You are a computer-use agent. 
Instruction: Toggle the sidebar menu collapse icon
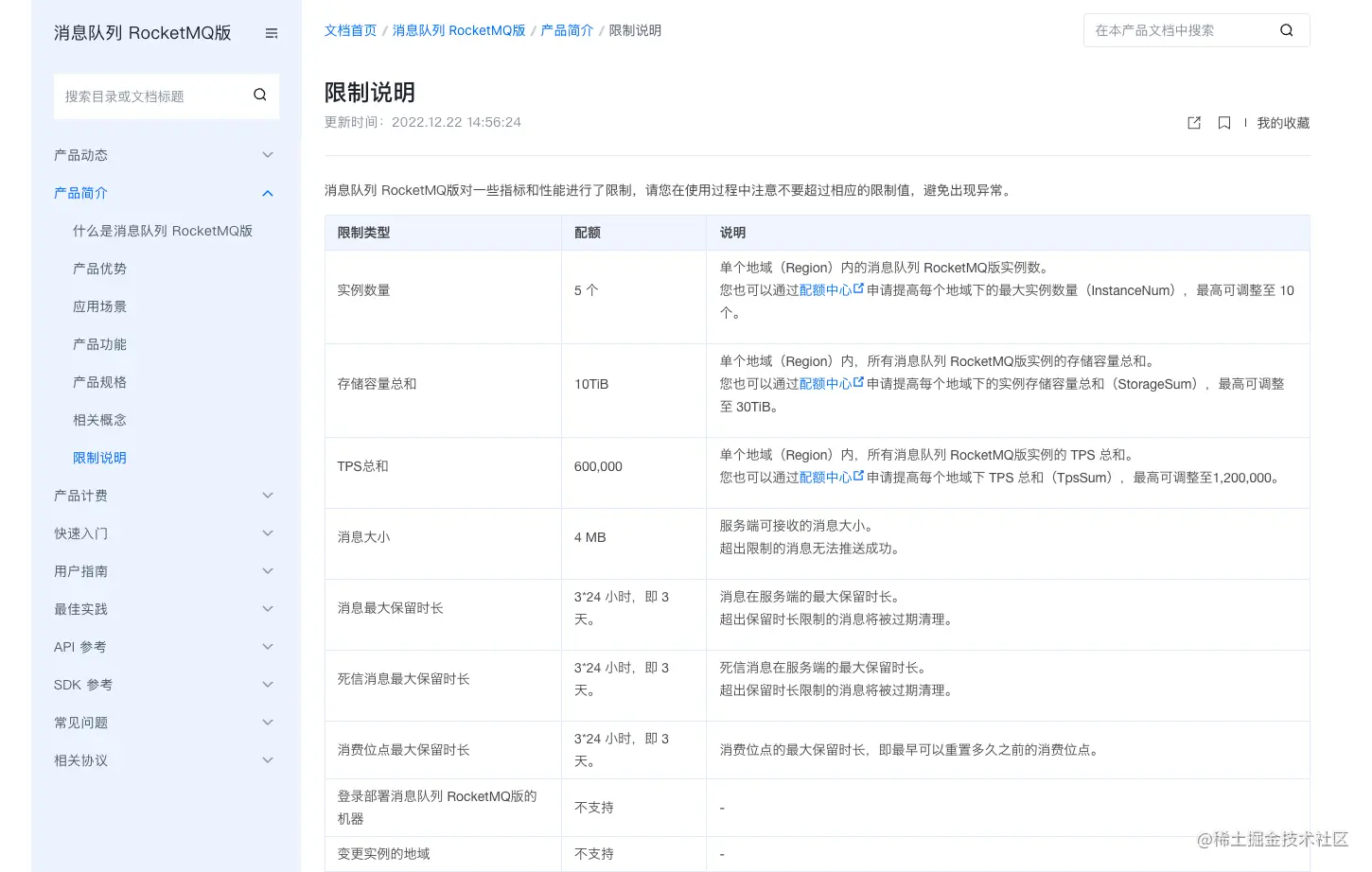click(x=272, y=33)
